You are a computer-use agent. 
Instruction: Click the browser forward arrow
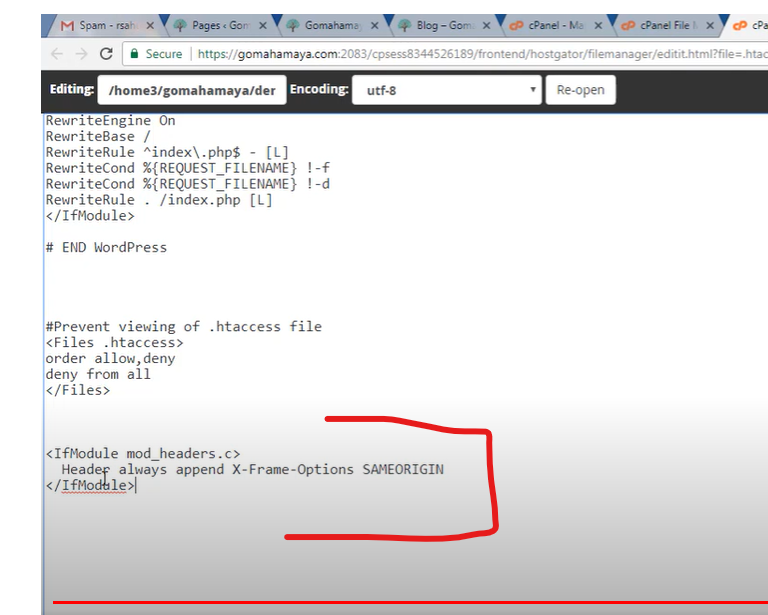point(81,54)
